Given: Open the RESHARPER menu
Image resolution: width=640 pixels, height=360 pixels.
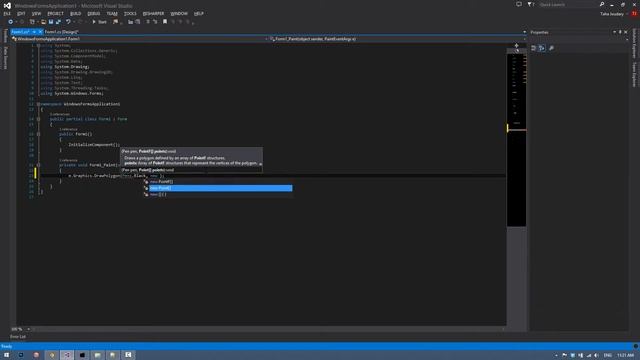Looking at the screenshot, I should tap(153, 13).
